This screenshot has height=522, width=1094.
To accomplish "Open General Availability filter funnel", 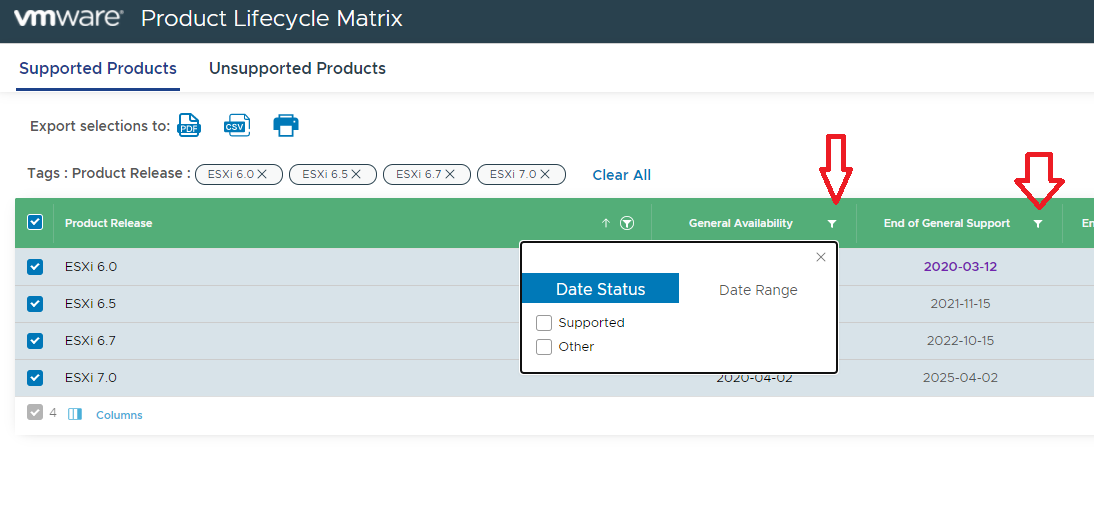I will [832, 223].
